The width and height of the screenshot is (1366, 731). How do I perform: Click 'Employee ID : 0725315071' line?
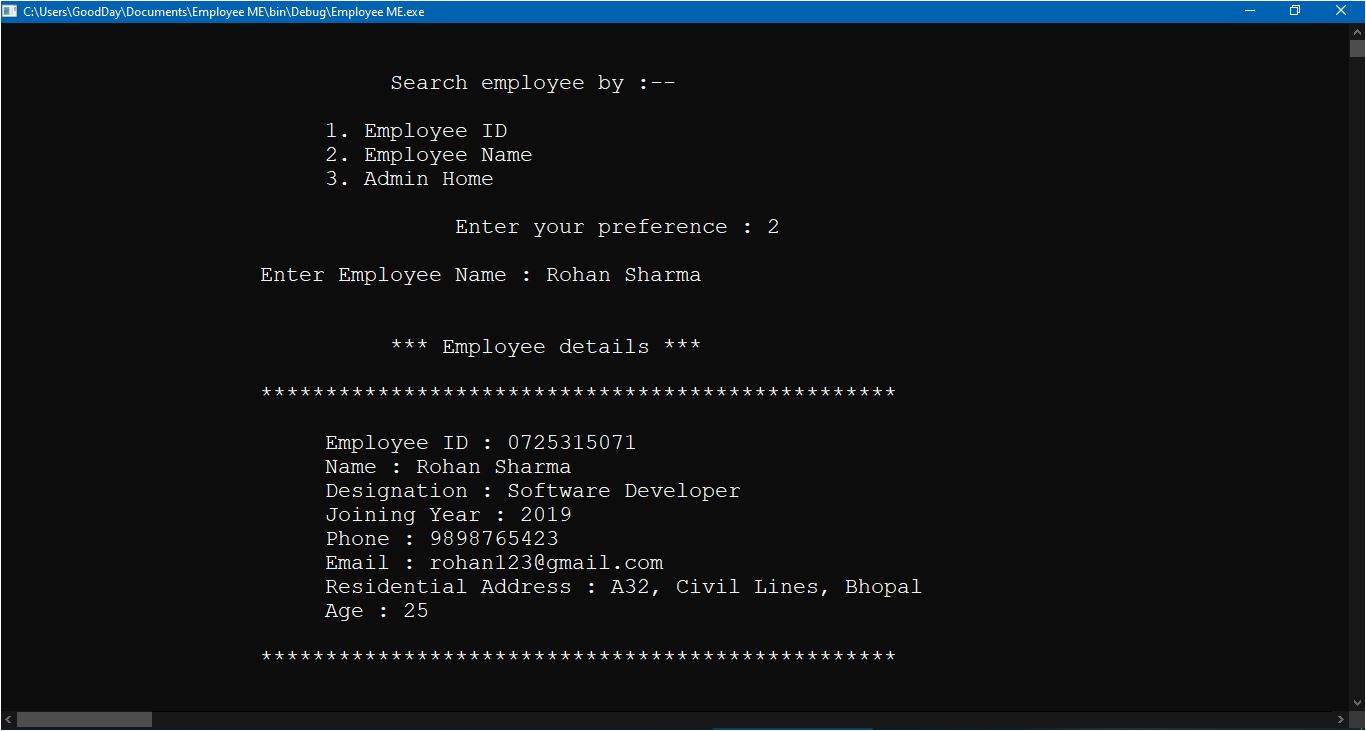pos(481,443)
